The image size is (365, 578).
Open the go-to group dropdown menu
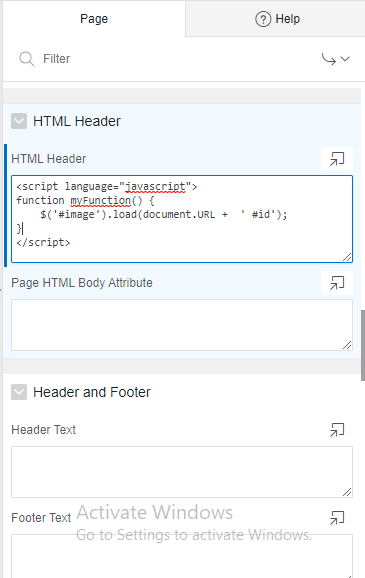pyautogui.click(x=336, y=59)
